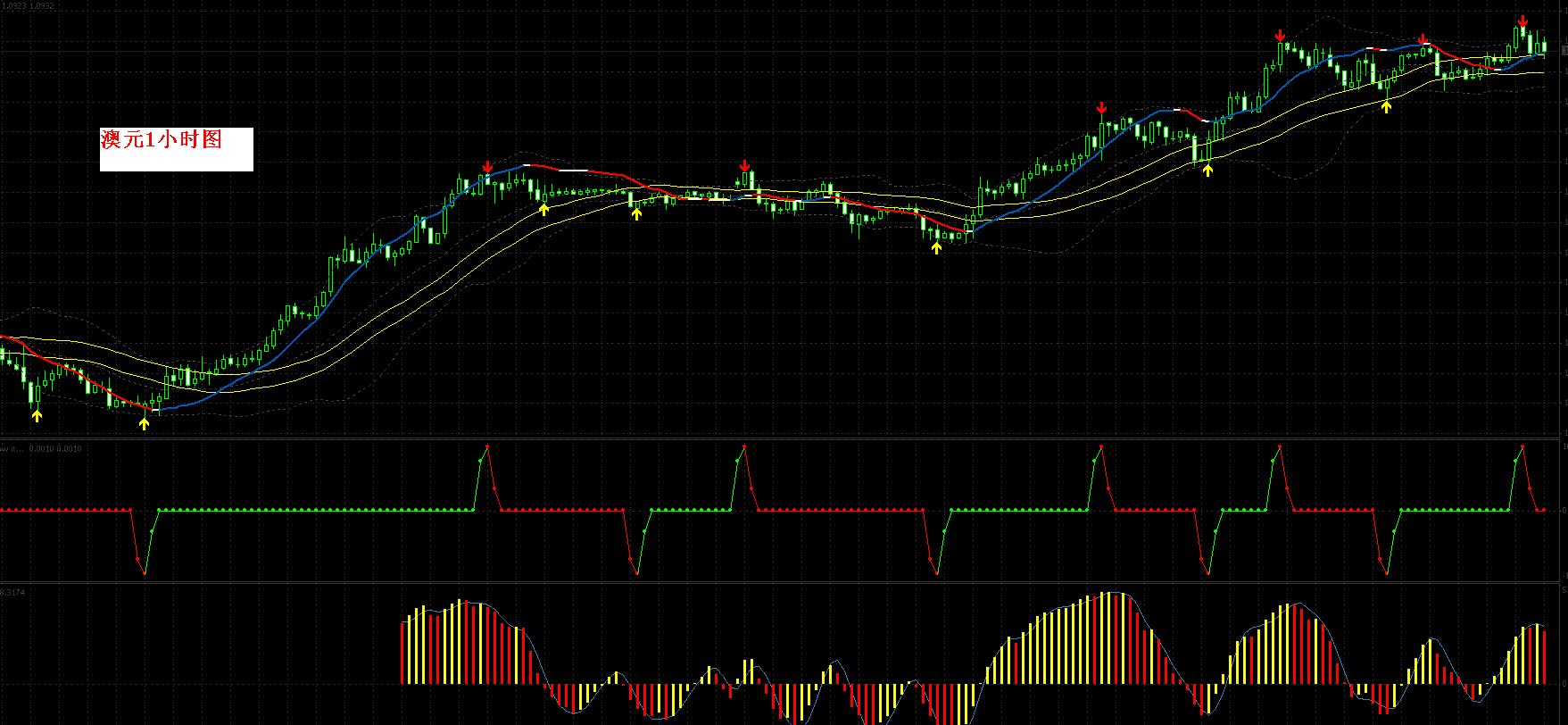The width and height of the screenshot is (1568, 725).
Task: Click the first yellow buy arrow on chart
Action: coord(37,415)
